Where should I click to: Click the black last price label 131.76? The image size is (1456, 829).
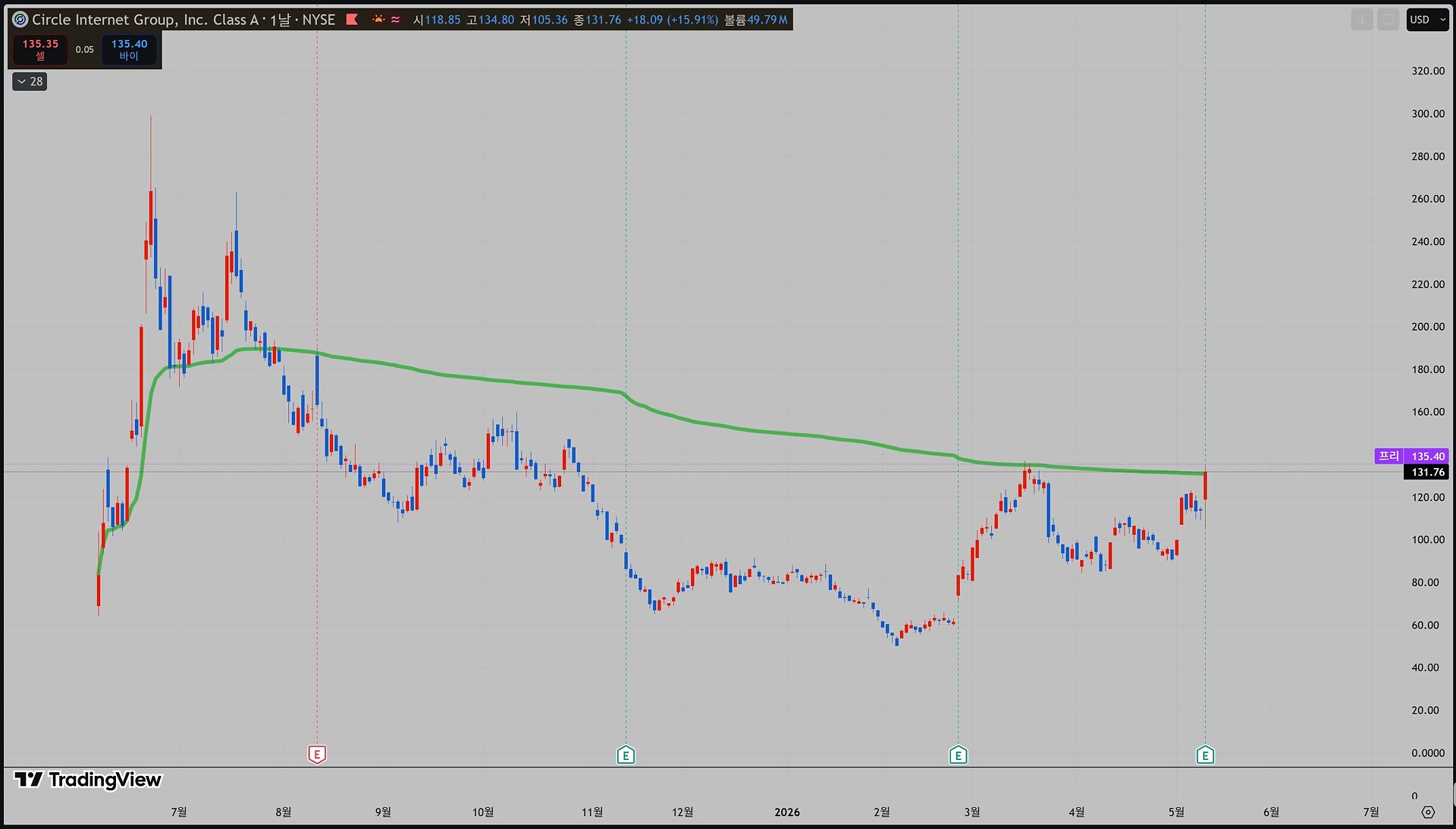click(x=1427, y=472)
